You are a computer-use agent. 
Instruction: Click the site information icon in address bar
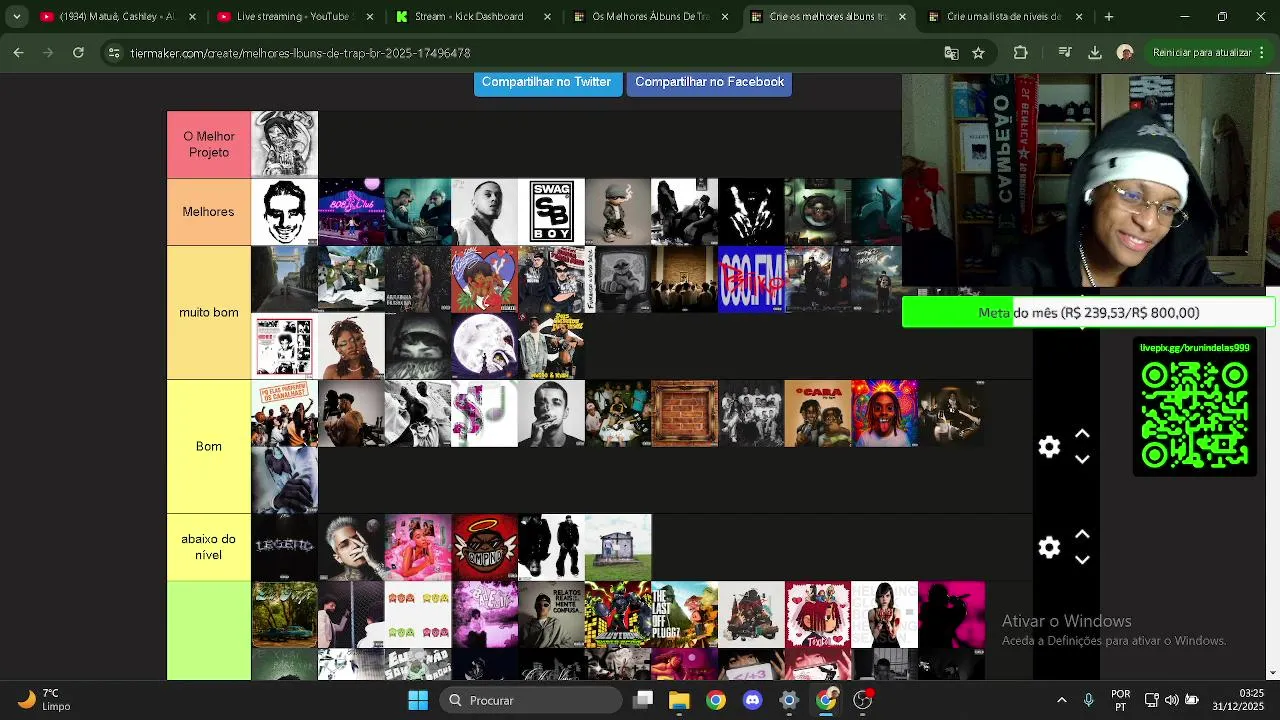pos(114,53)
